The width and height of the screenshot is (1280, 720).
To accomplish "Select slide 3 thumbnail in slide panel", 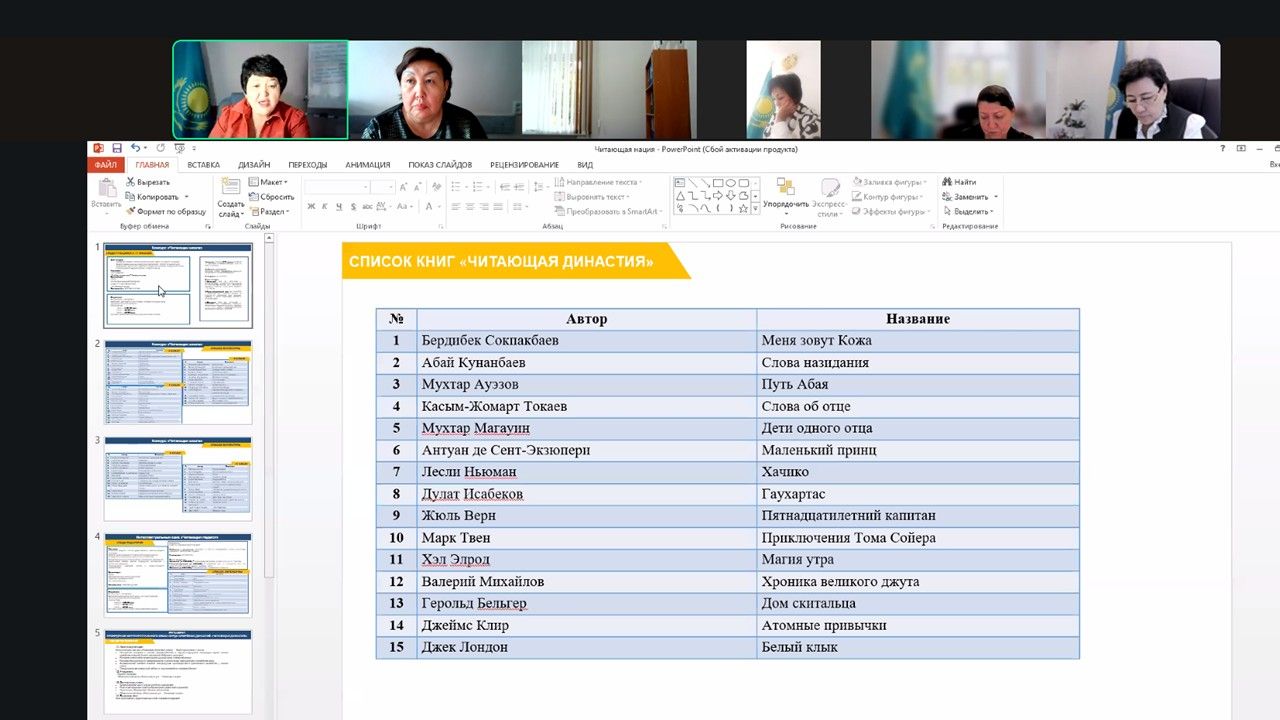I will click(178, 479).
